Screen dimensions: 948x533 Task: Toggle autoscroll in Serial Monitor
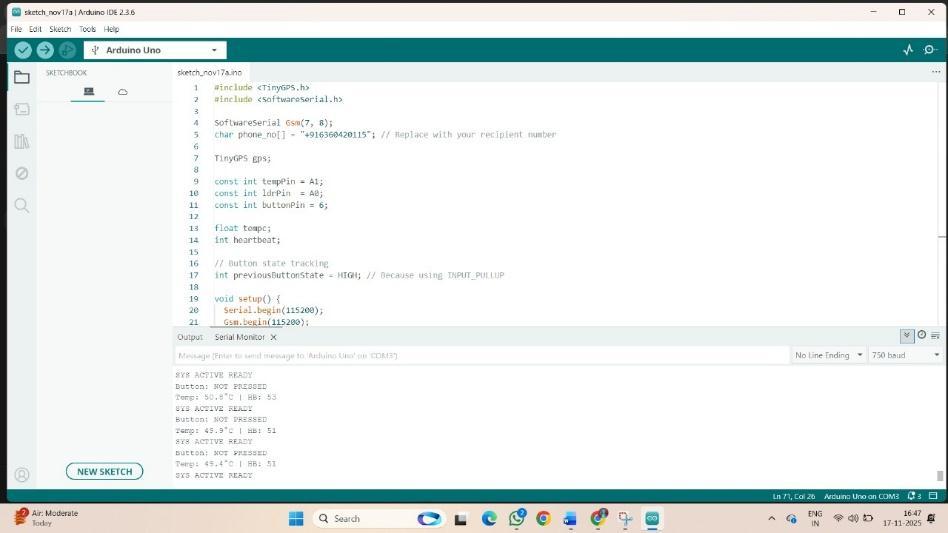[x=907, y=335]
